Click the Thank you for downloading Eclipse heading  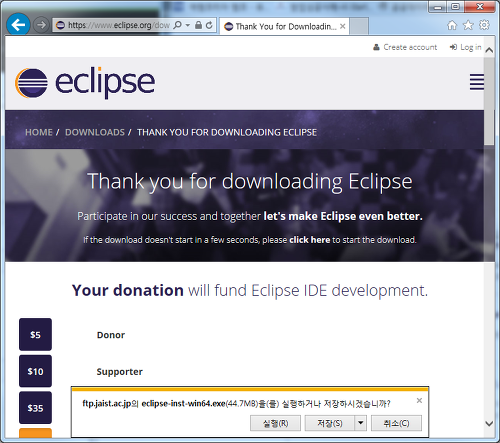click(x=250, y=182)
